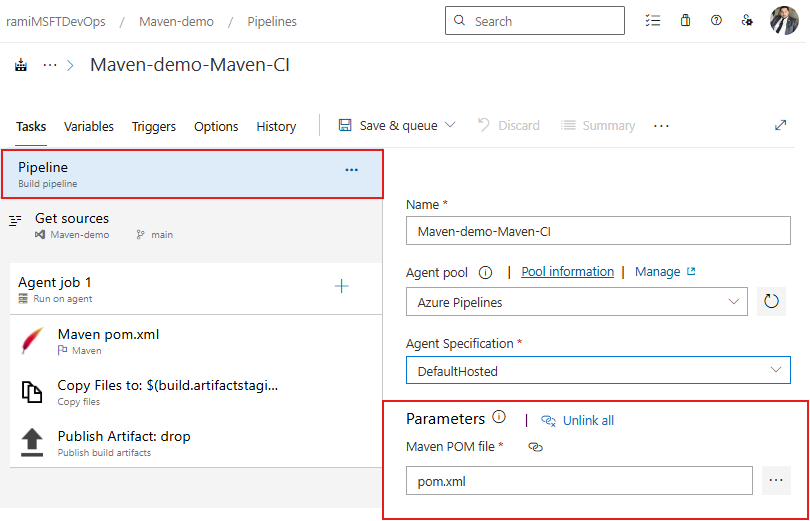Click the main branch label
810x521 pixels.
(x=162, y=235)
